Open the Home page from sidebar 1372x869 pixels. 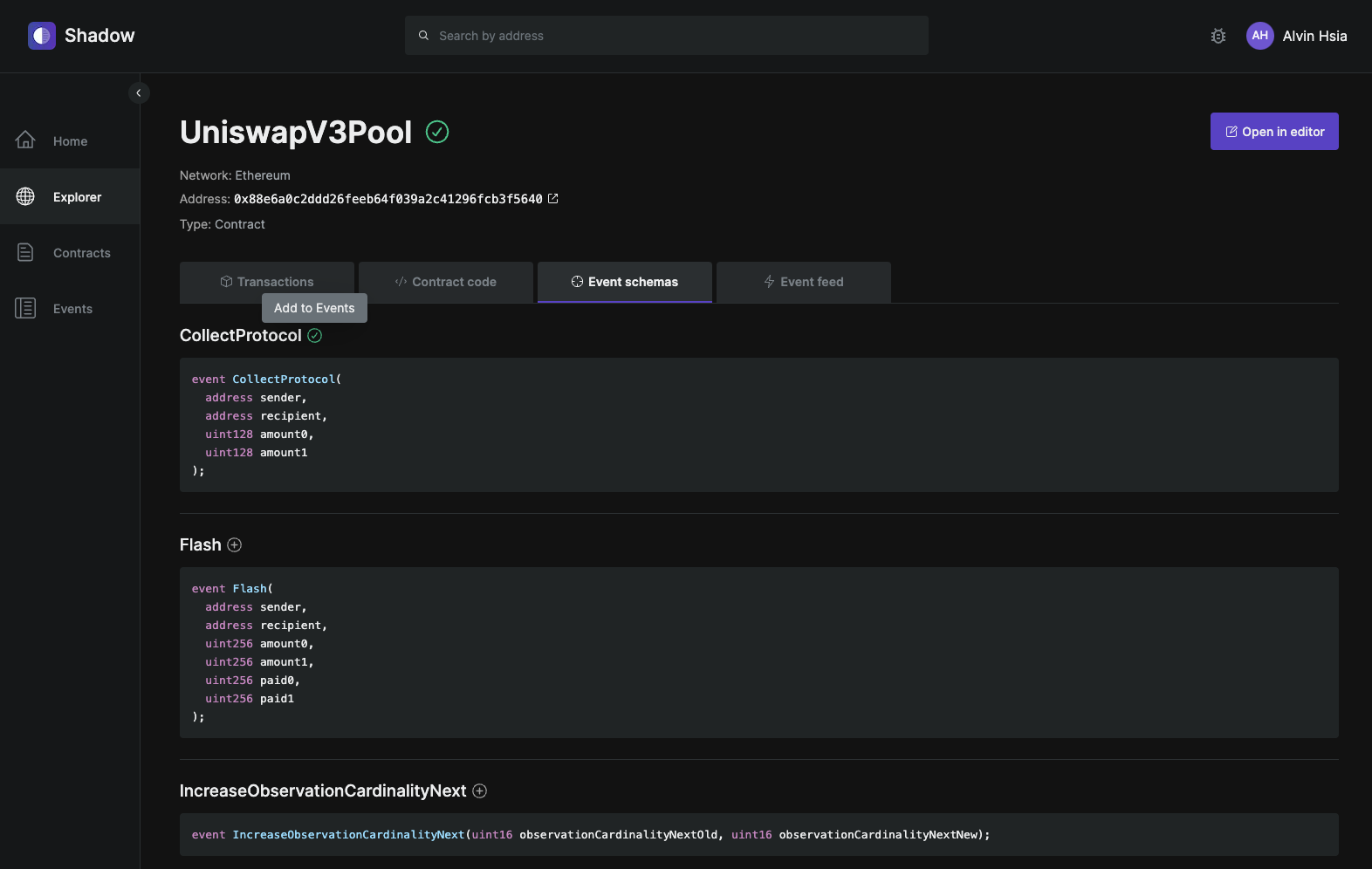click(70, 141)
